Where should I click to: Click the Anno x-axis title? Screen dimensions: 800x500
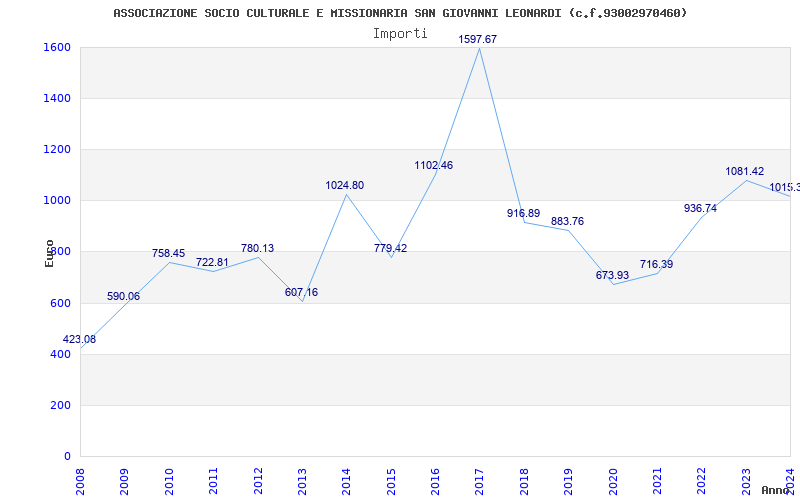click(x=776, y=490)
